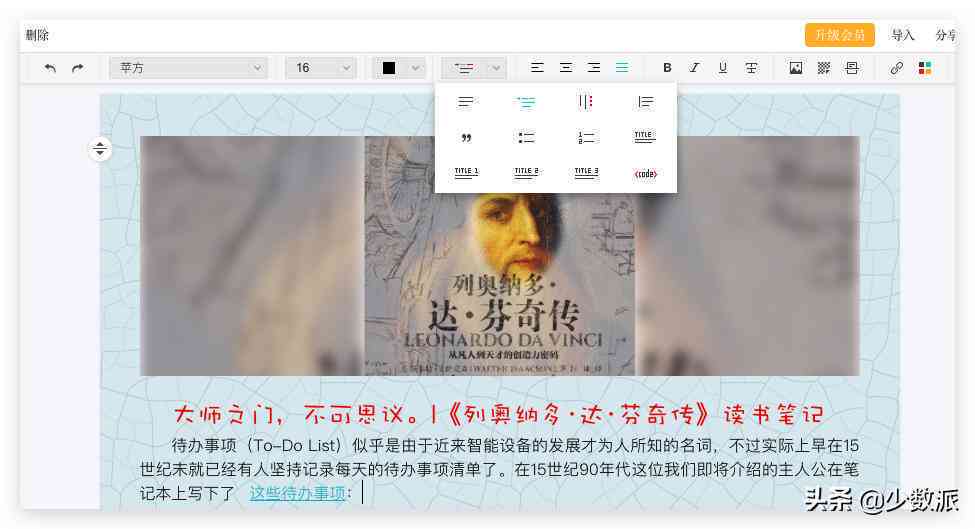
Task: Open the 这些待办事项 hyperlink
Action: [297, 493]
